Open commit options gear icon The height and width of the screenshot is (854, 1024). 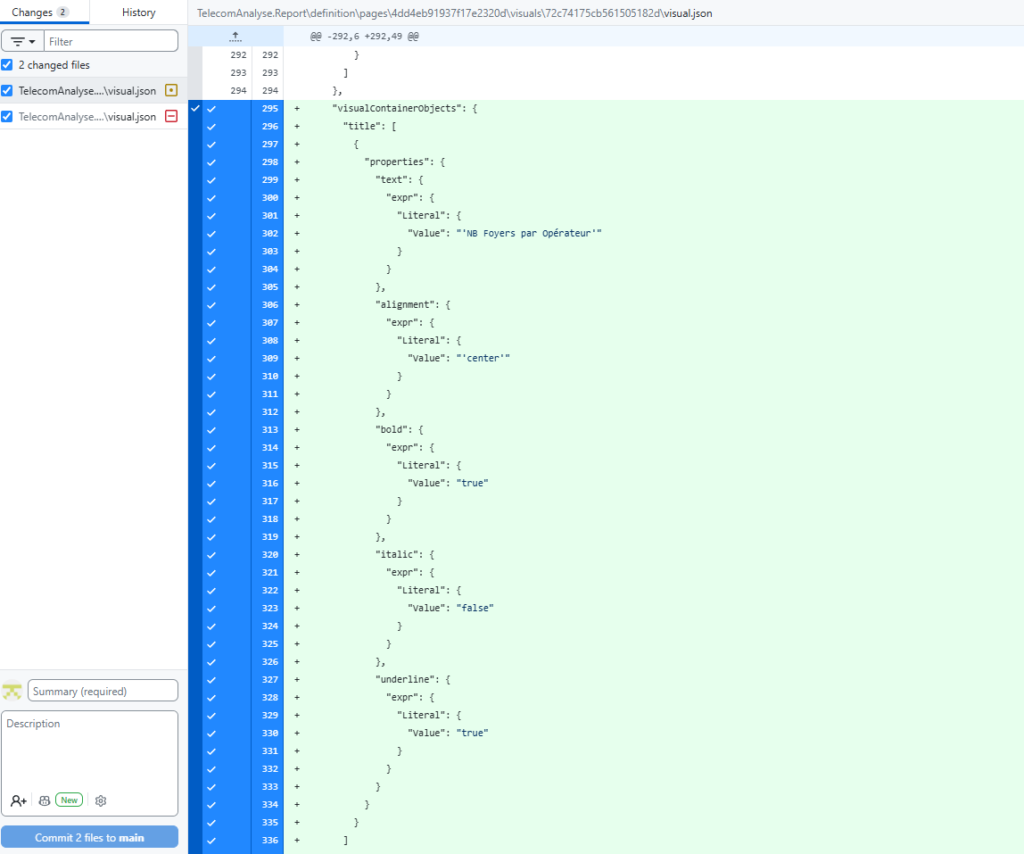101,800
